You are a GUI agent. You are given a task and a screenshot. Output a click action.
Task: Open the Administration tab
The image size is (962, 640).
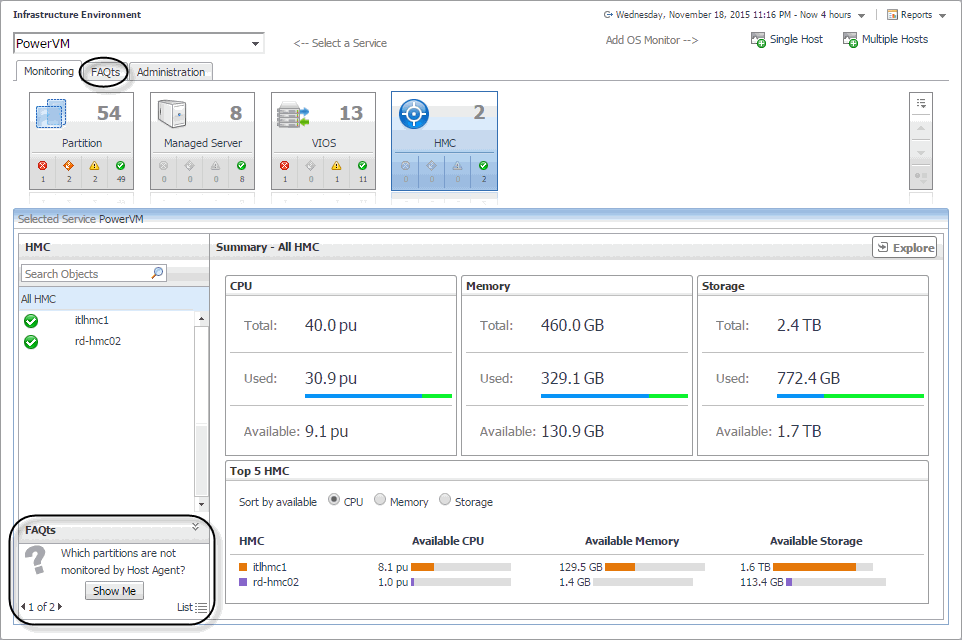click(x=171, y=72)
